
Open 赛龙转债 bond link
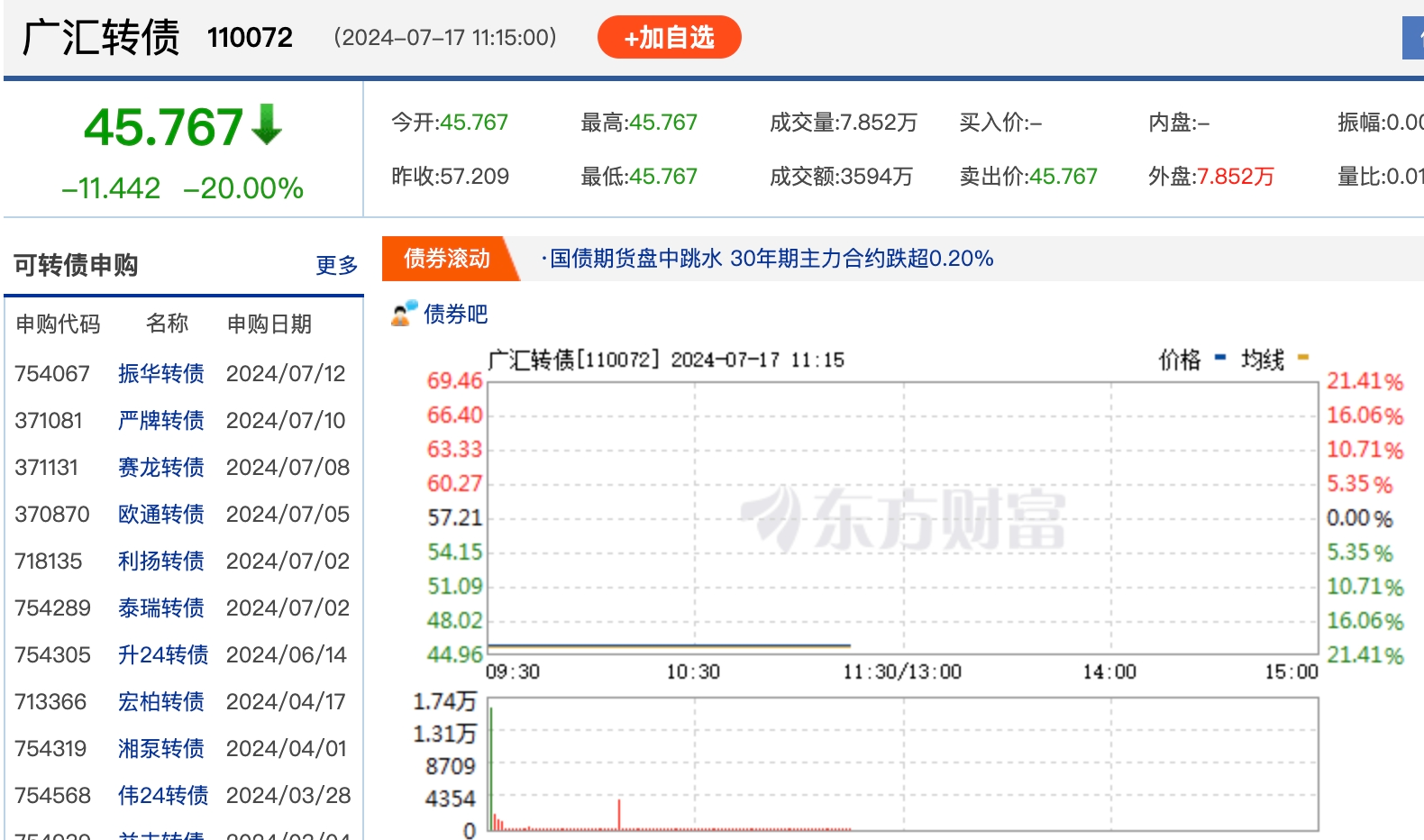click(x=161, y=467)
